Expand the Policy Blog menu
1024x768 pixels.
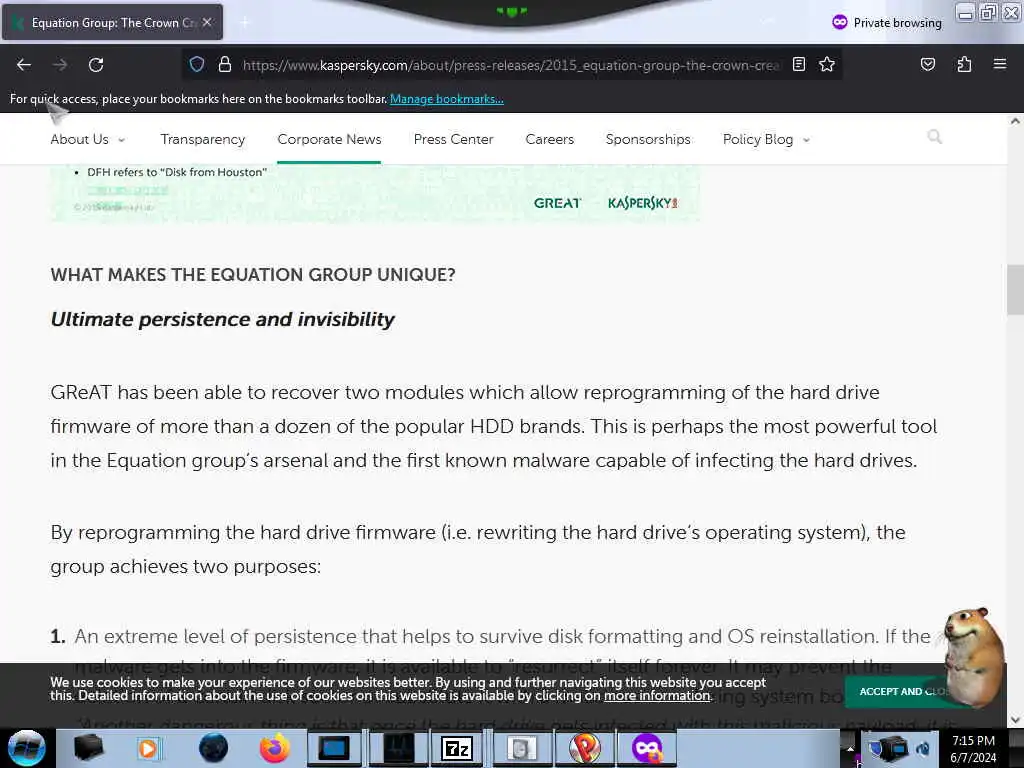(x=766, y=139)
